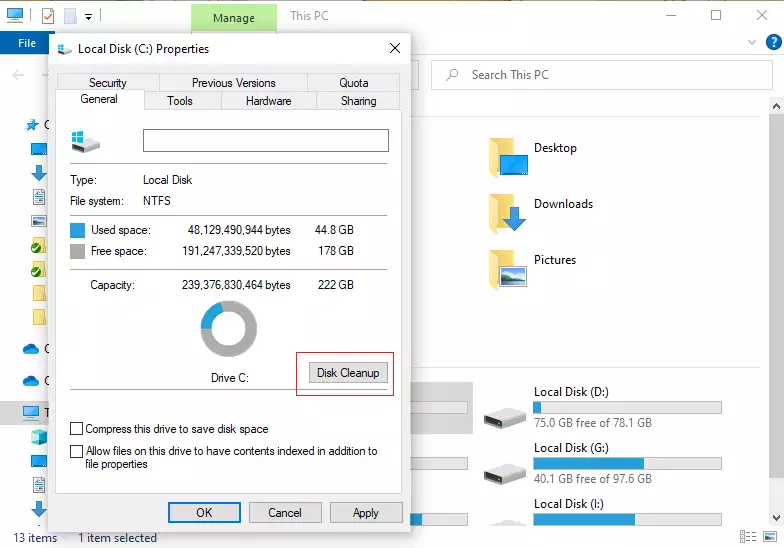
Task: Open Quick Access Toolbar customize dropdown arrow
Action: coord(88,17)
